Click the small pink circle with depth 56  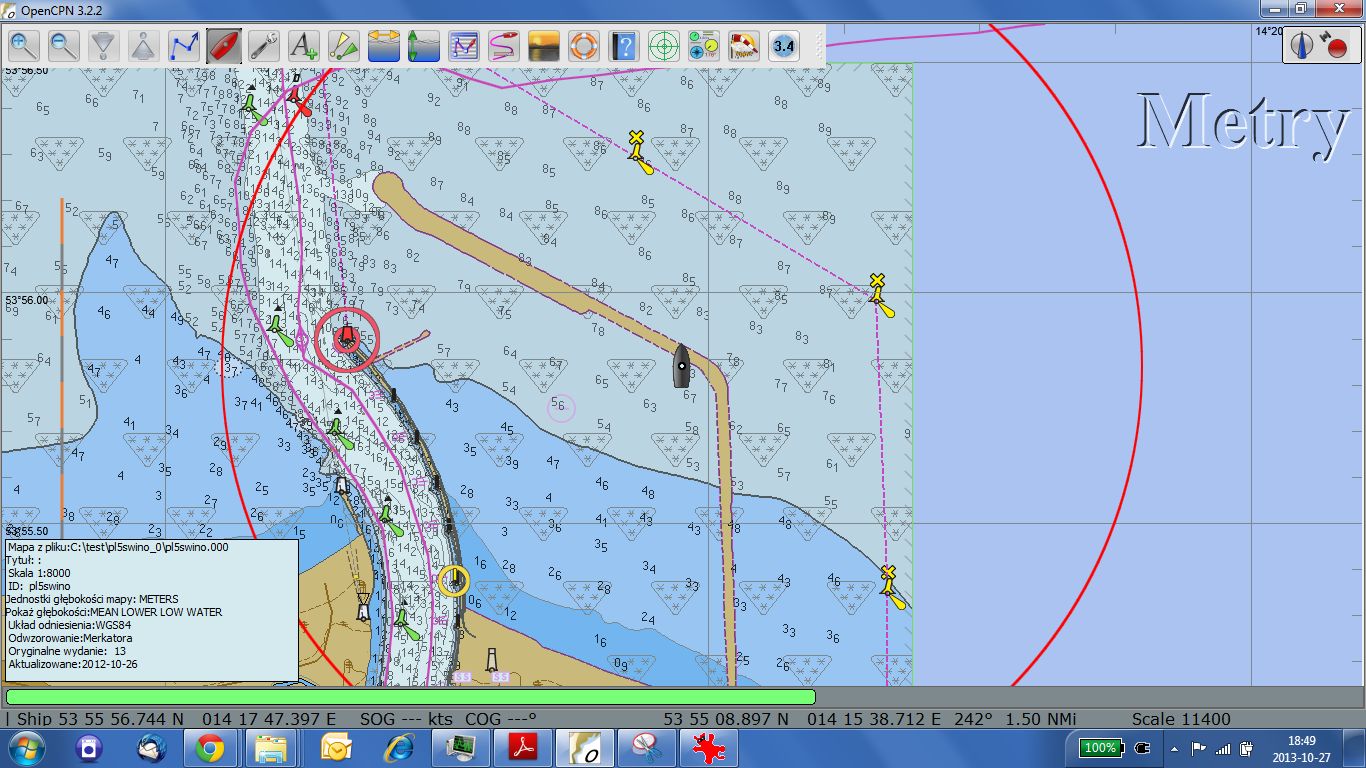point(561,406)
